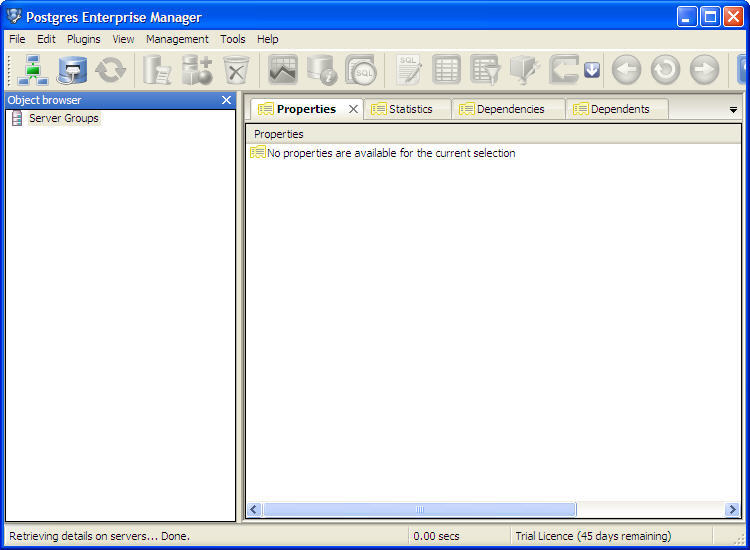This screenshot has height=550, width=750.
Task: Open the Help menu
Action: pos(268,39)
